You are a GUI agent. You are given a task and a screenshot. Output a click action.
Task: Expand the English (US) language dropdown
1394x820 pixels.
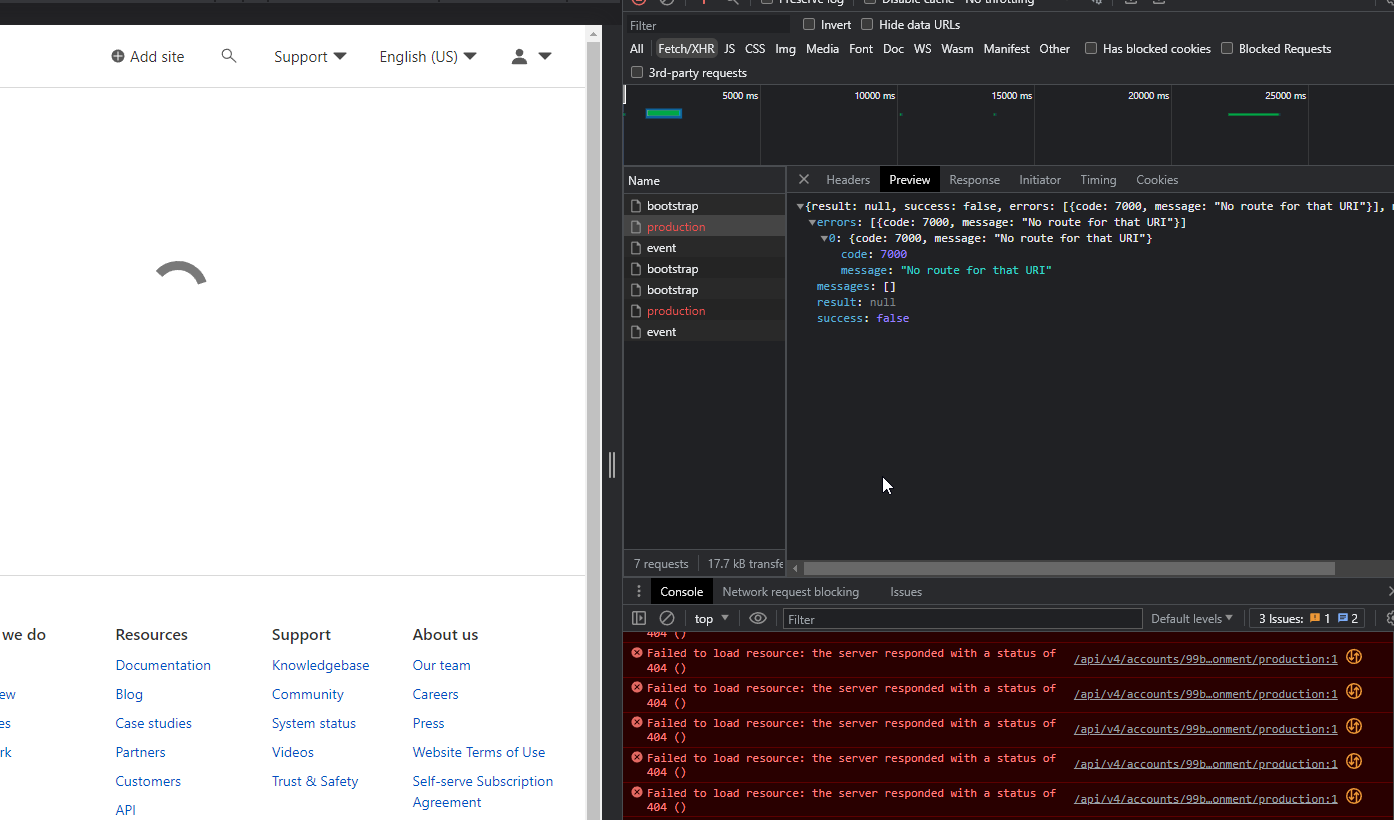click(x=428, y=57)
